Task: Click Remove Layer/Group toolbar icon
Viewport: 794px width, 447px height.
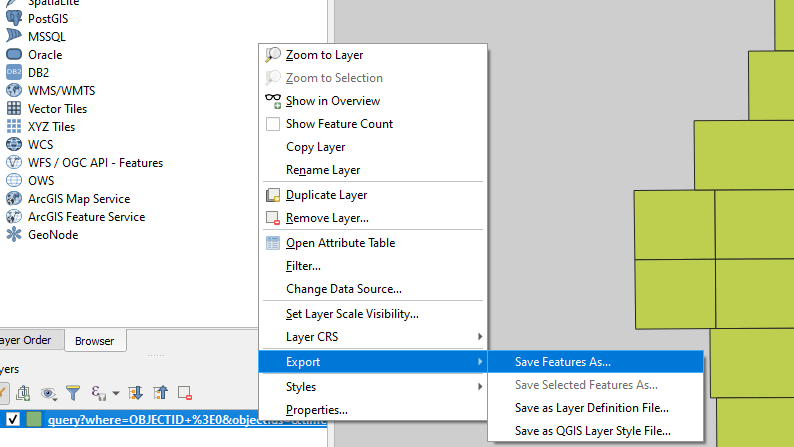Action: pyautogui.click(x=185, y=393)
